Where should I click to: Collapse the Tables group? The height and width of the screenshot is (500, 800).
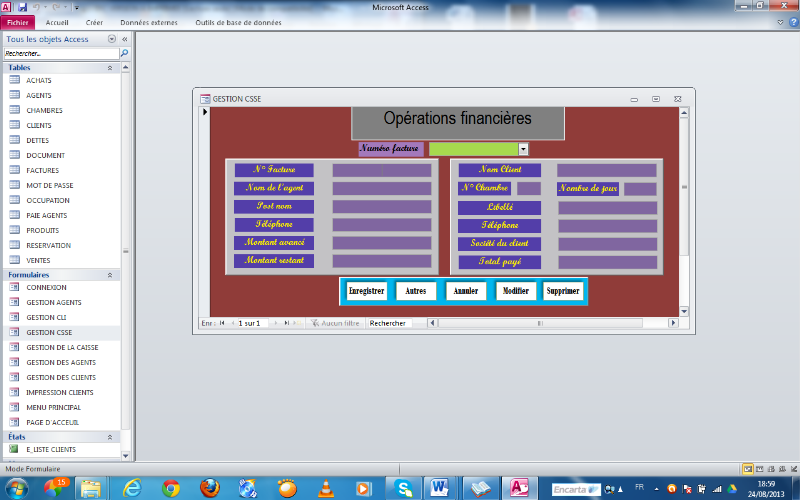(110, 67)
